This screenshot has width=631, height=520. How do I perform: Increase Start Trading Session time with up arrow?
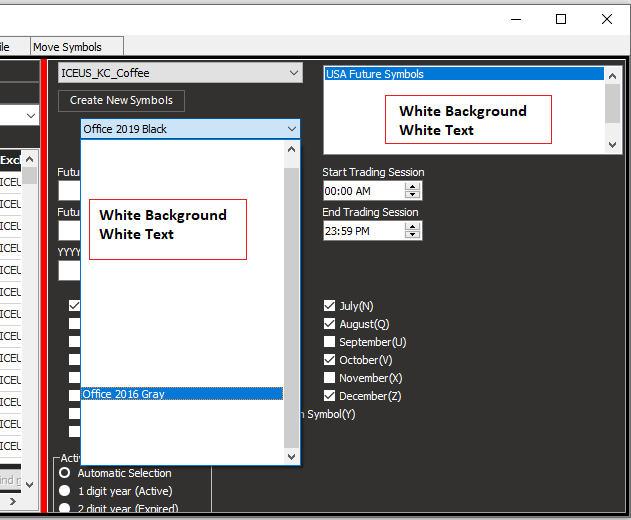point(412,186)
